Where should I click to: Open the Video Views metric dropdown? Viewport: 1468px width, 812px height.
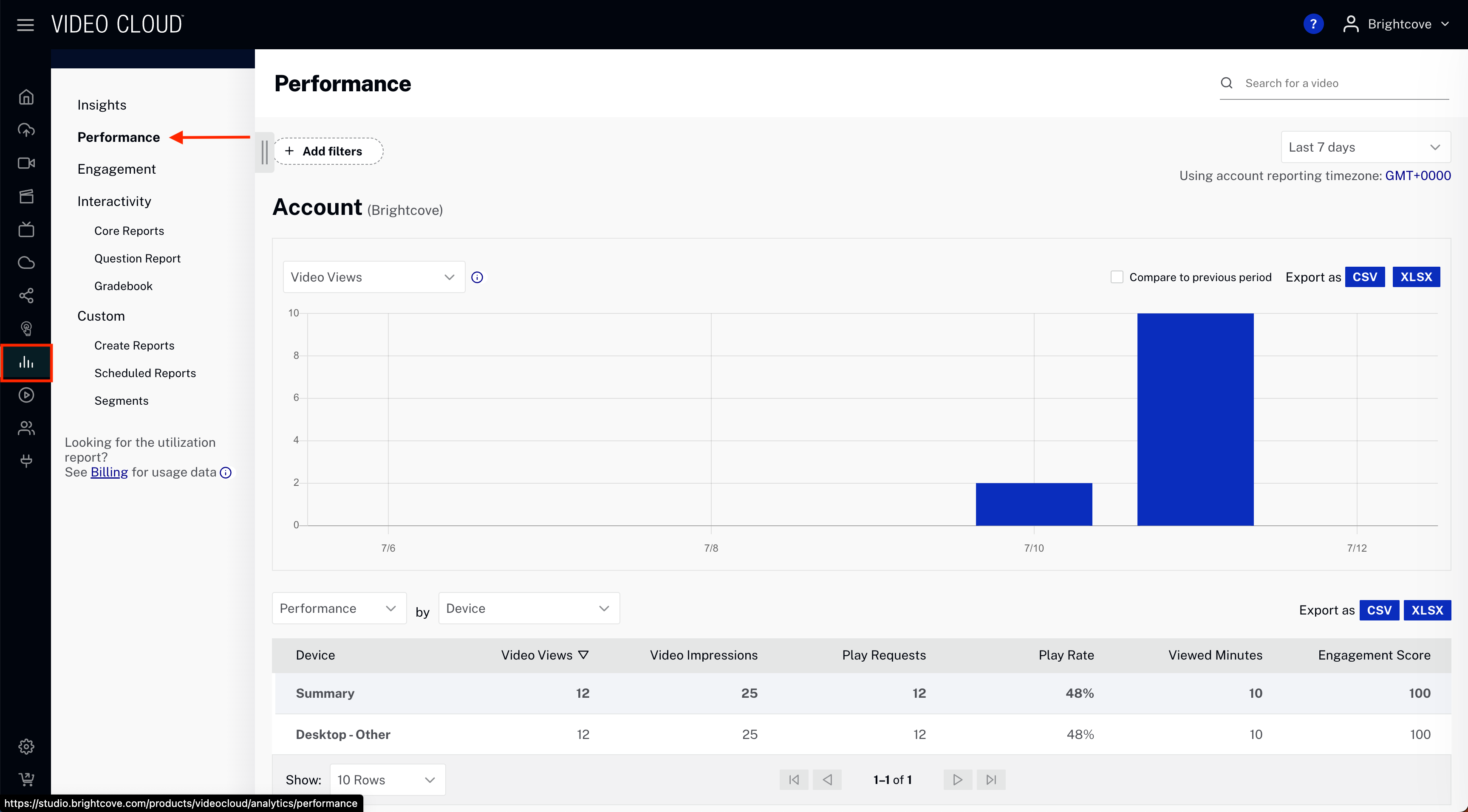373,277
